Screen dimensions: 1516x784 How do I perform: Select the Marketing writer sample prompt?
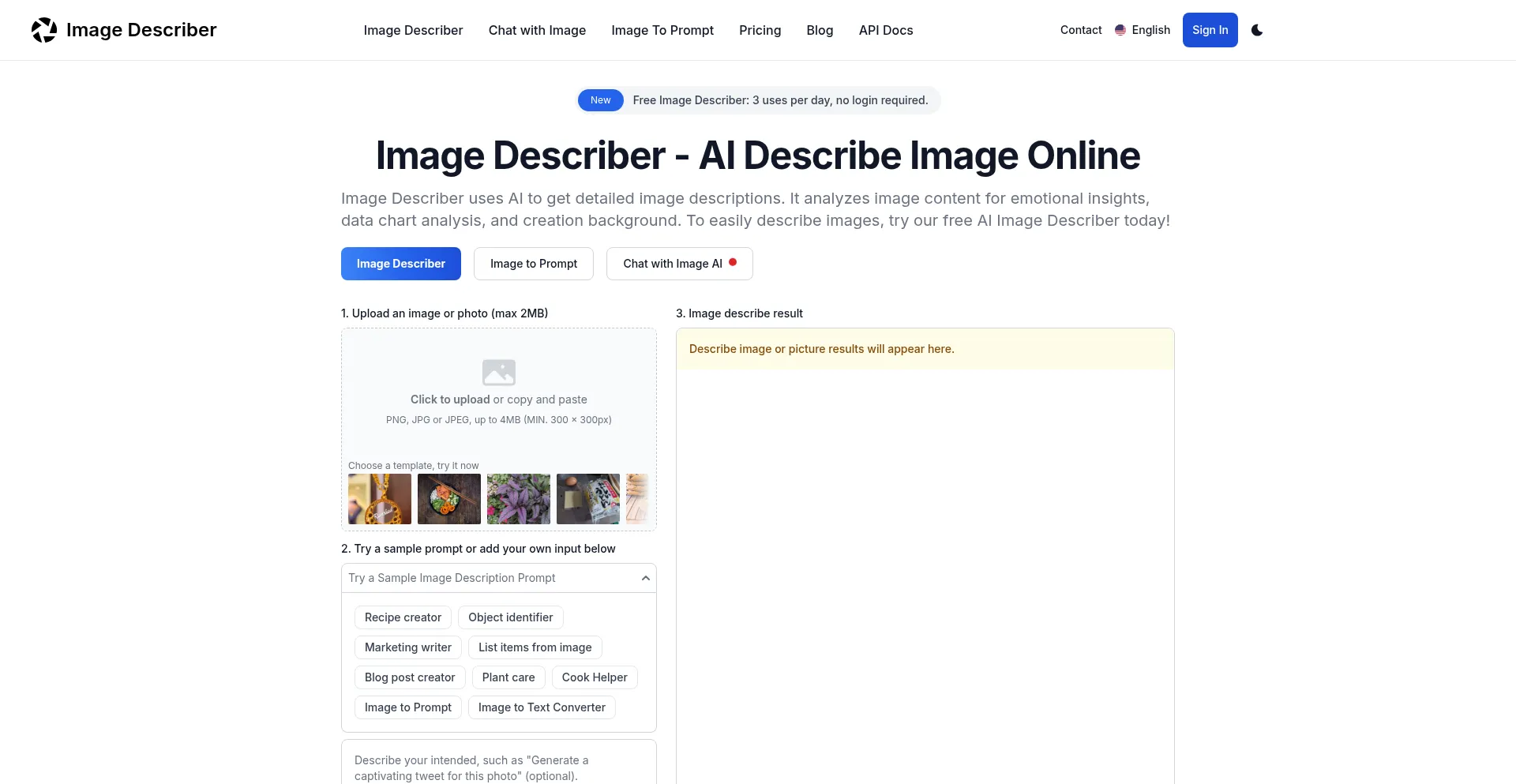pyautogui.click(x=408, y=647)
